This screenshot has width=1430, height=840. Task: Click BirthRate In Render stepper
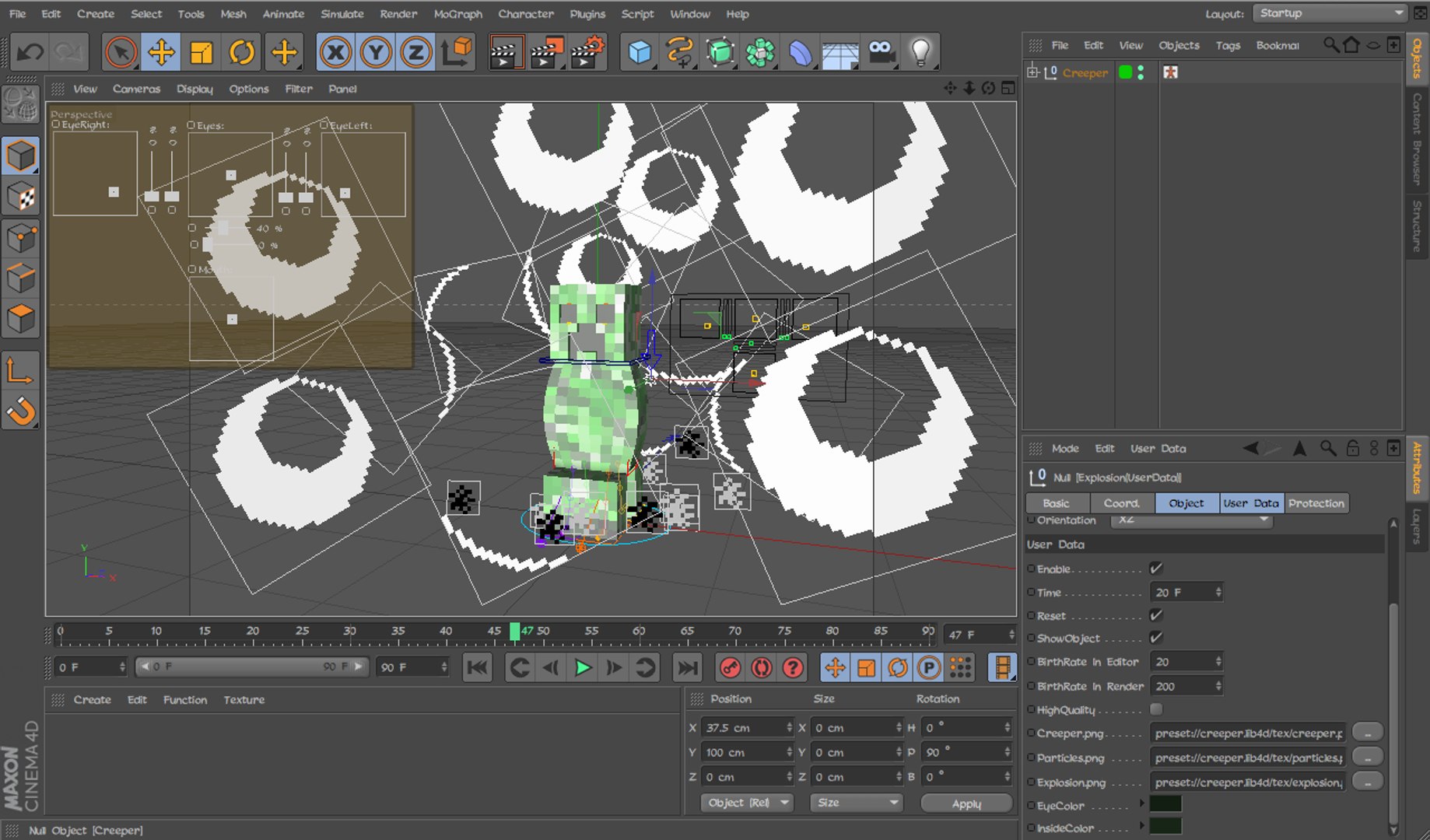pos(1218,686)
